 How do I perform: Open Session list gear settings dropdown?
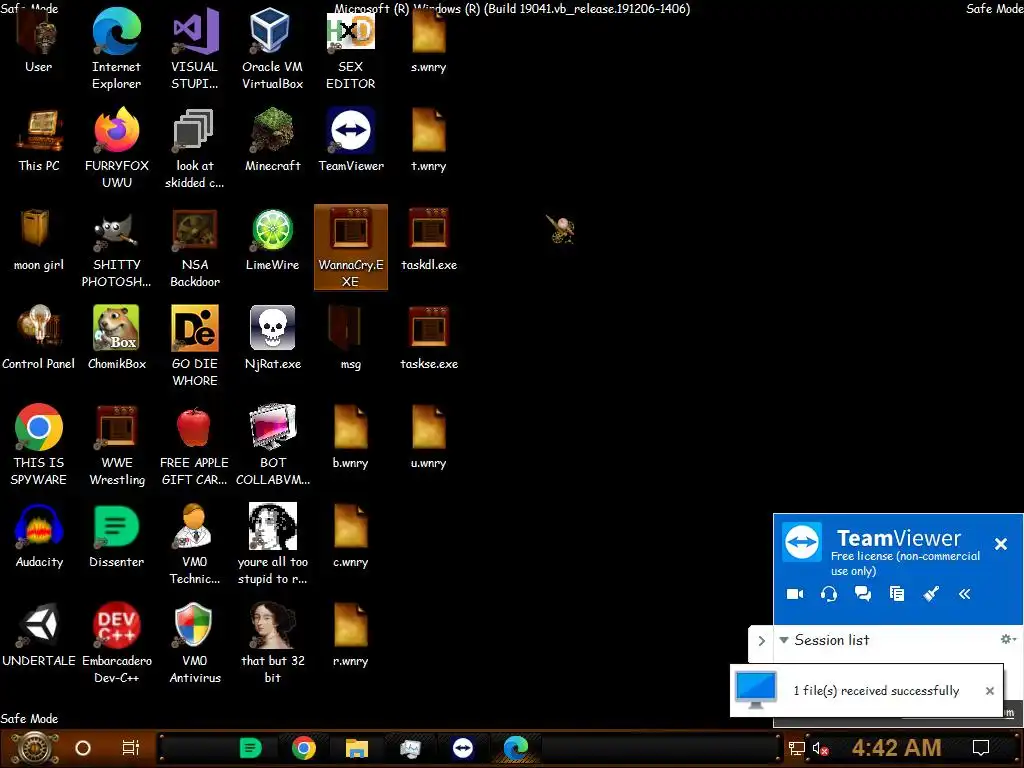pyautogui.click(x=1008, y=639)
